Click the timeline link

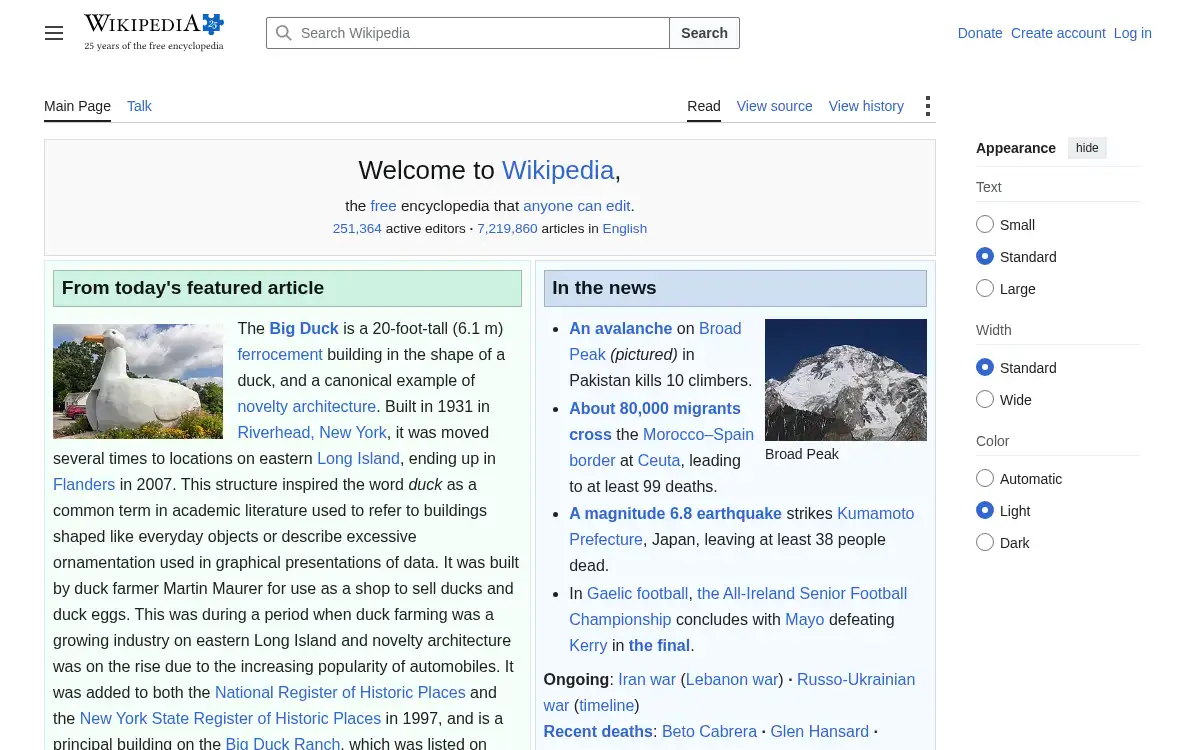click(x=607, y=705)
